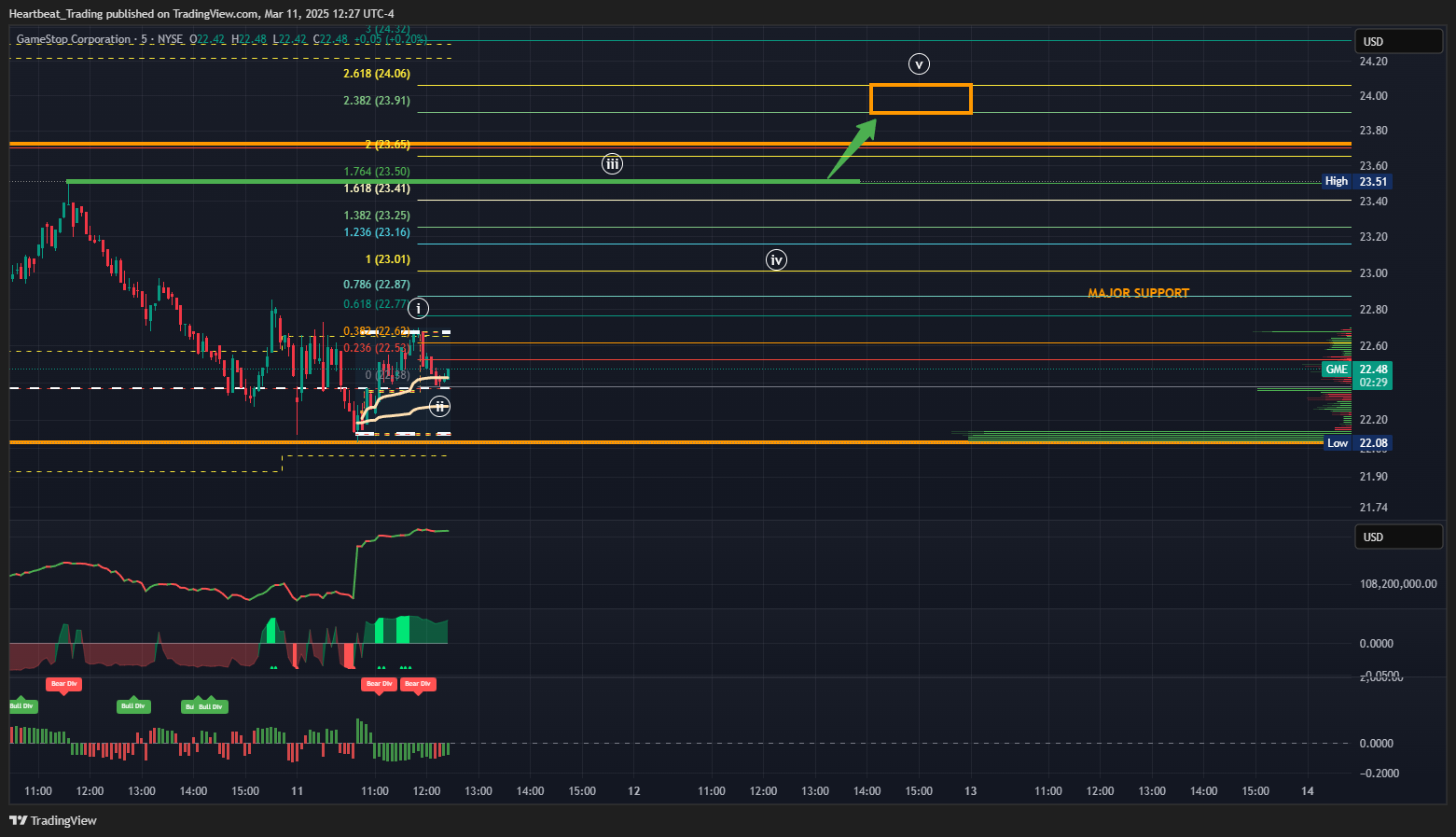1456x837 pixels.
Task: Click the 21.90 price axis value
Action: point(1373,477)
